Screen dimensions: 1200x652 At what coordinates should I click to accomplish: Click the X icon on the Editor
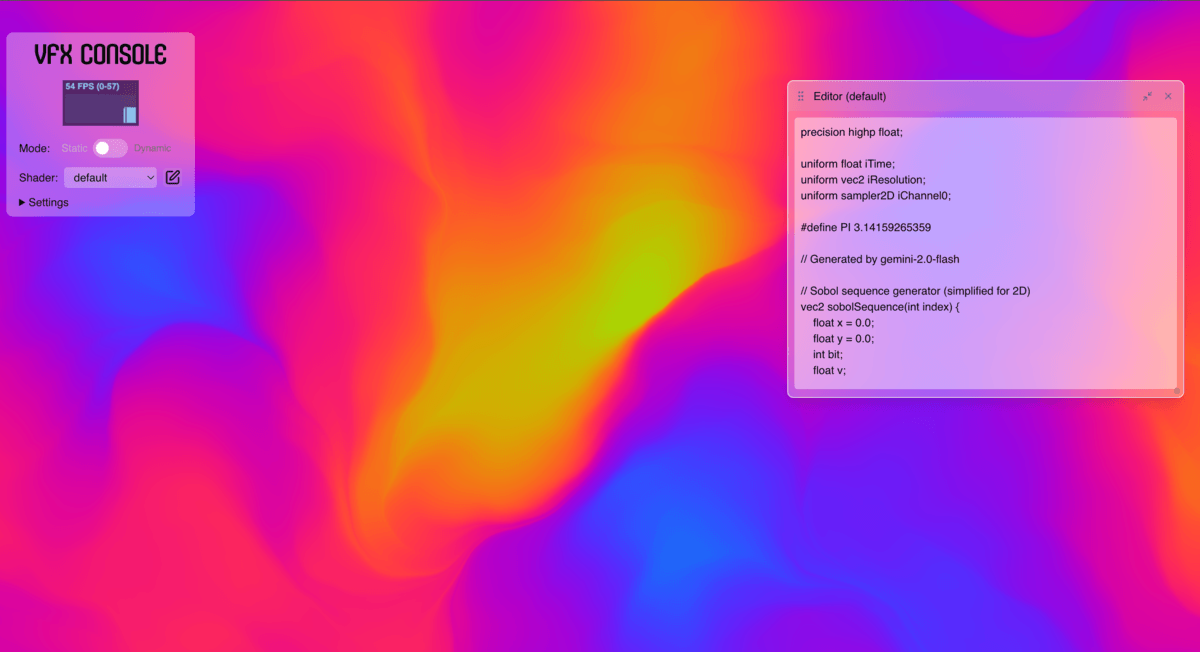[x=1168, y=96]
